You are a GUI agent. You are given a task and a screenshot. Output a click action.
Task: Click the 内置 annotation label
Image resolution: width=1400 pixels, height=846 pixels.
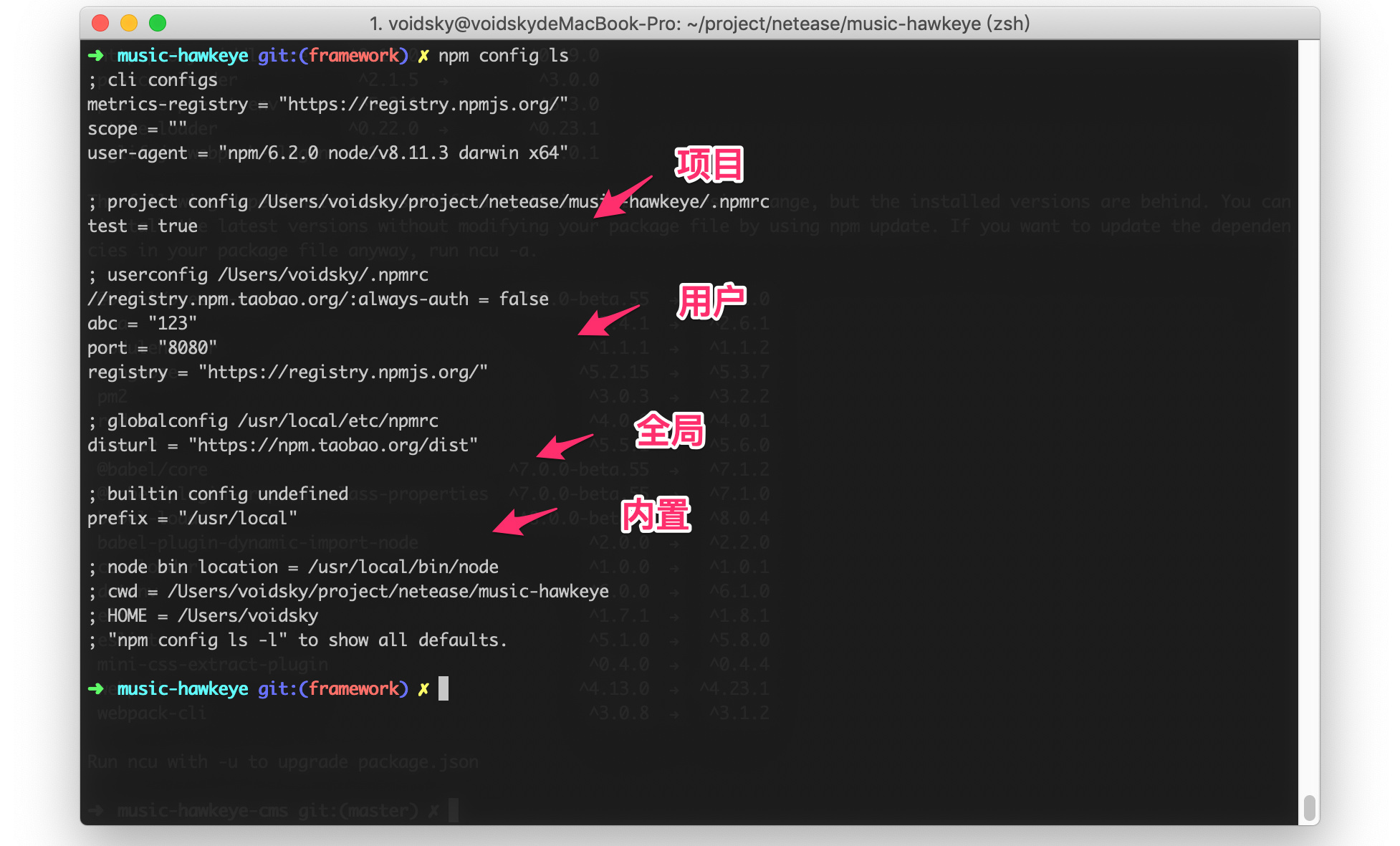(656, 514)
